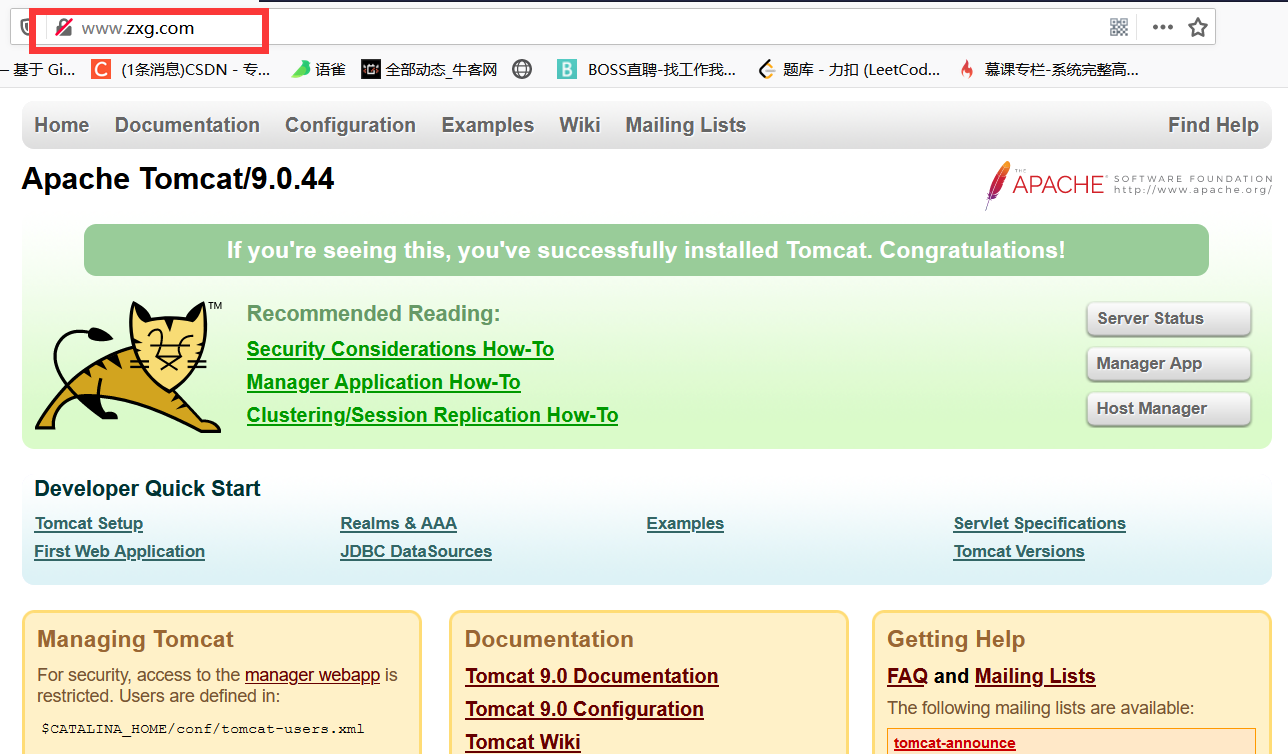This screenshot has height=754, width=1288.
Task: Click the Developer Quick Start heading
Action: coord(147,489)
